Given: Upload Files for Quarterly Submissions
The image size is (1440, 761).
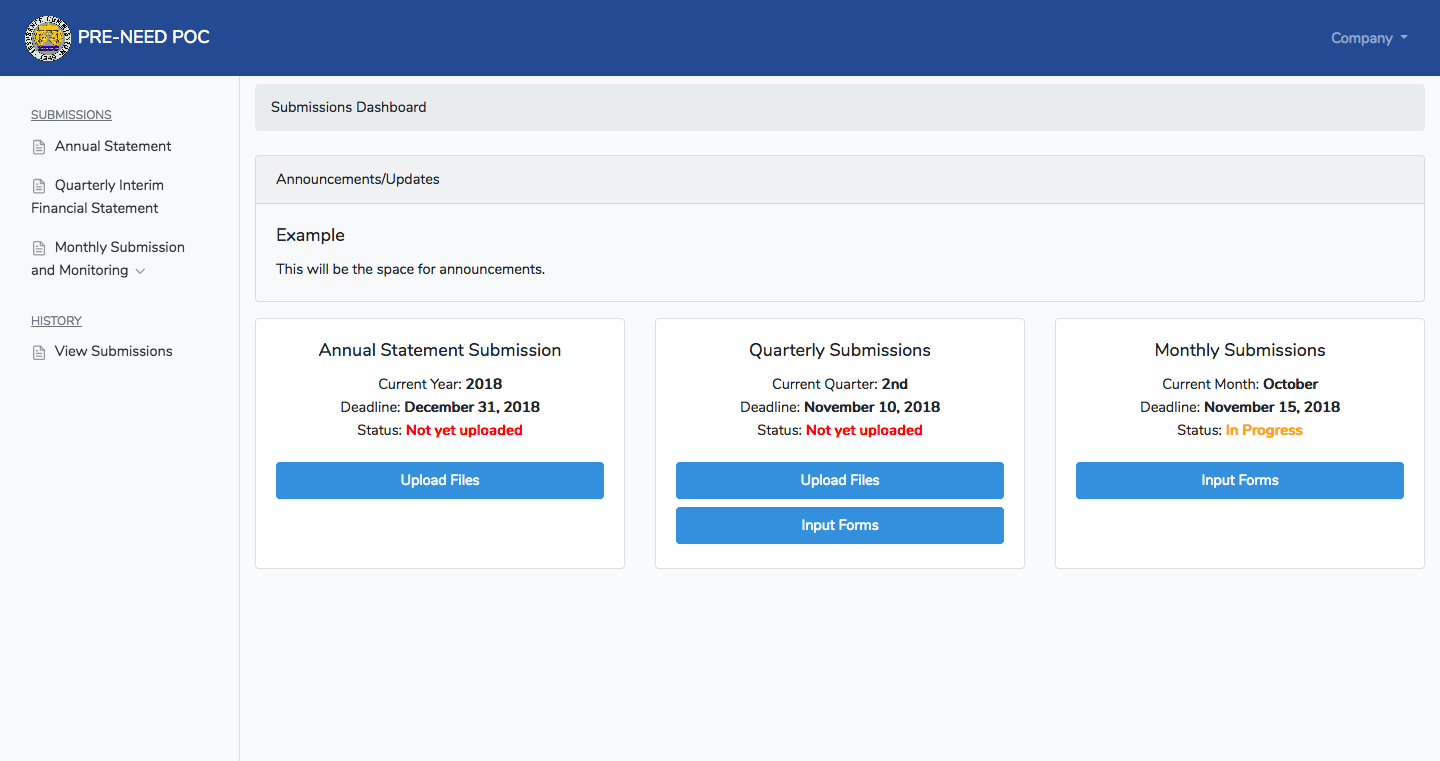Looking at the screenshot, I should coord(840,480).
